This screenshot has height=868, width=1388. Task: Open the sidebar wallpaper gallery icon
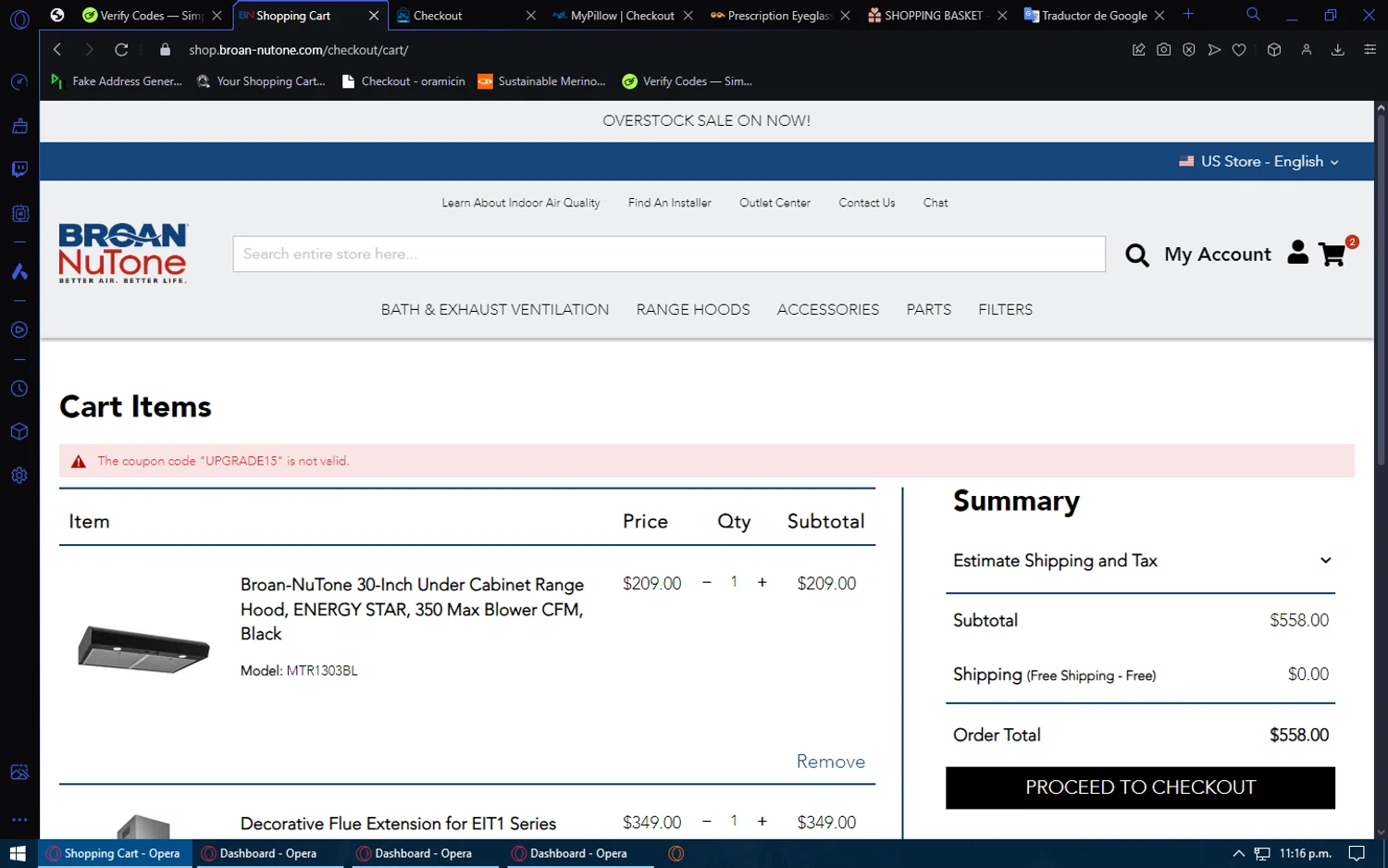pyautogui.click(x=19, y=772)
